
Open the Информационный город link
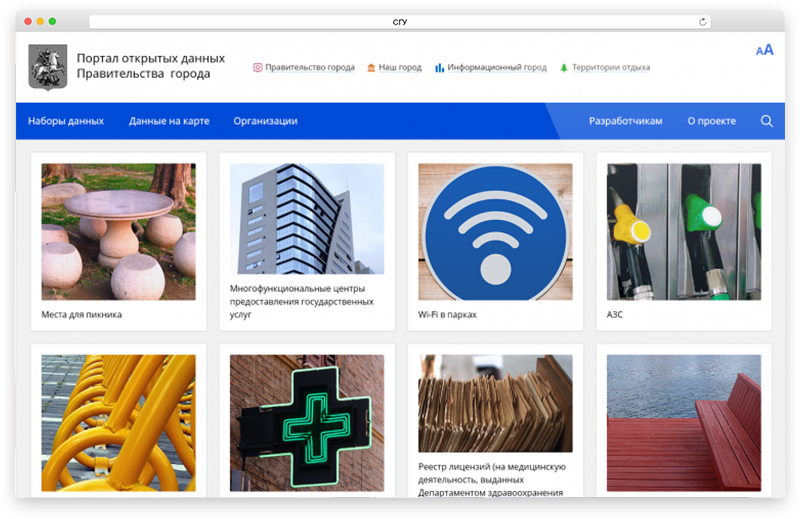(x=497, y=67)
